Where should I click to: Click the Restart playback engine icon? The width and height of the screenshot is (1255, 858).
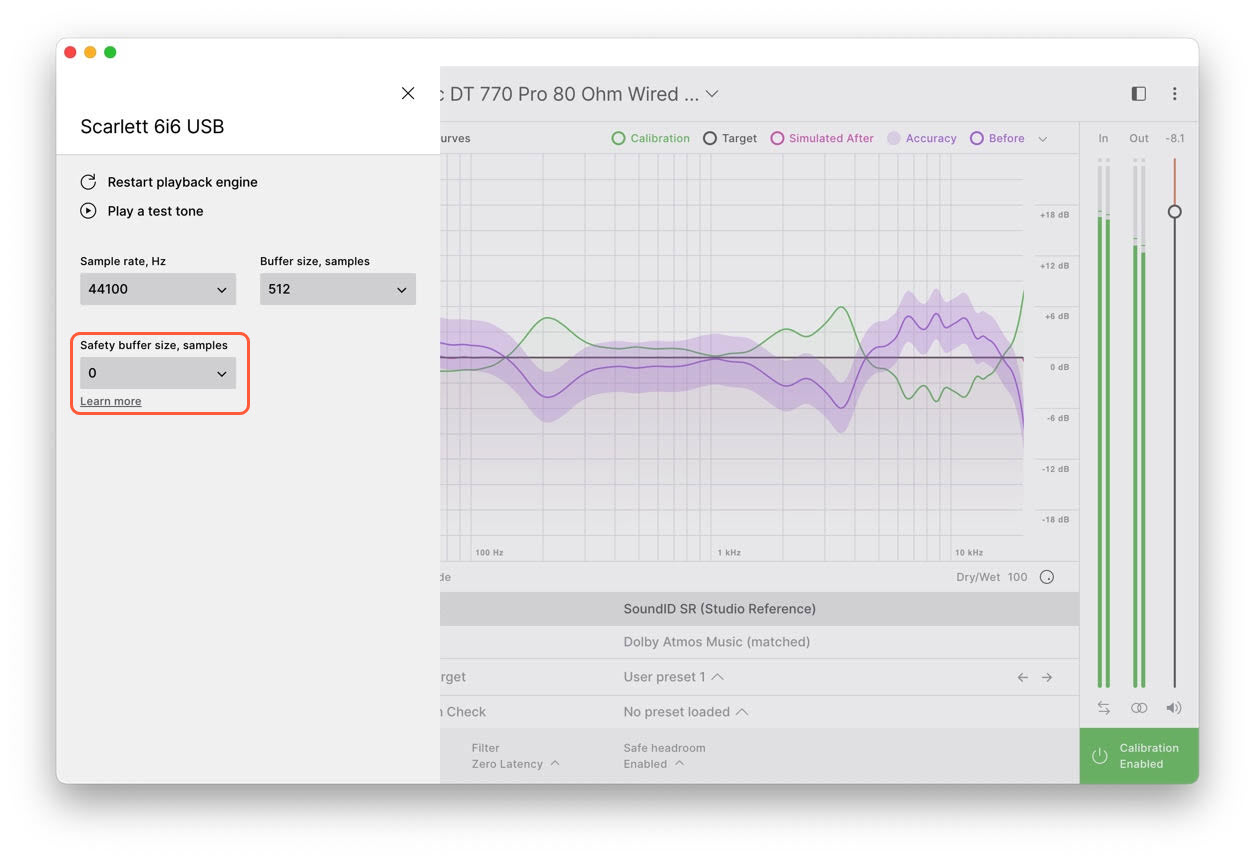[88, 182]
